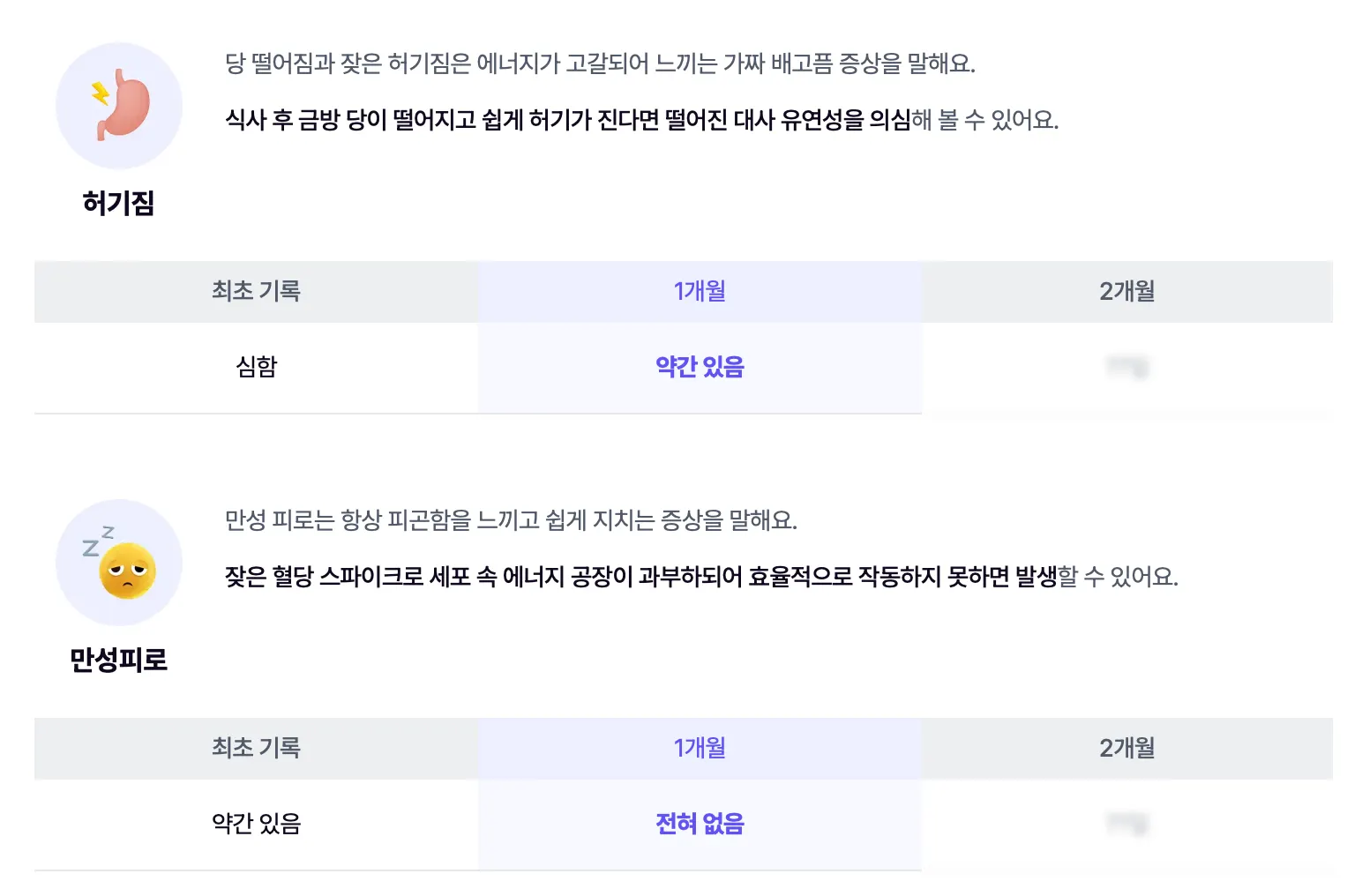Select 최초 기록 header in 허기짐 table
This screenshot has height=896, width=1362.
[256, 291]
